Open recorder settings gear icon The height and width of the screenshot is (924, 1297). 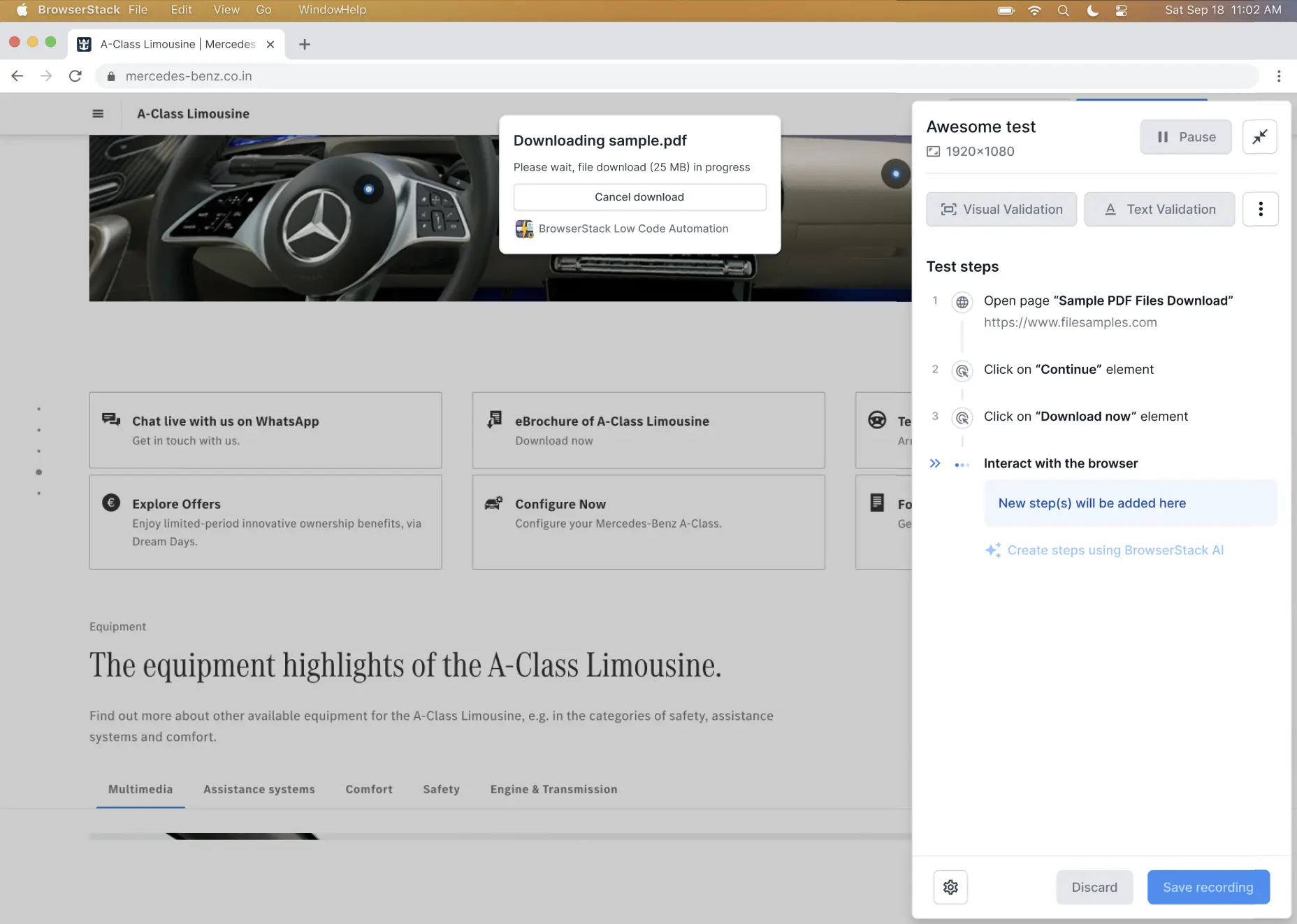pyautogui.click(x=950, y=887)
